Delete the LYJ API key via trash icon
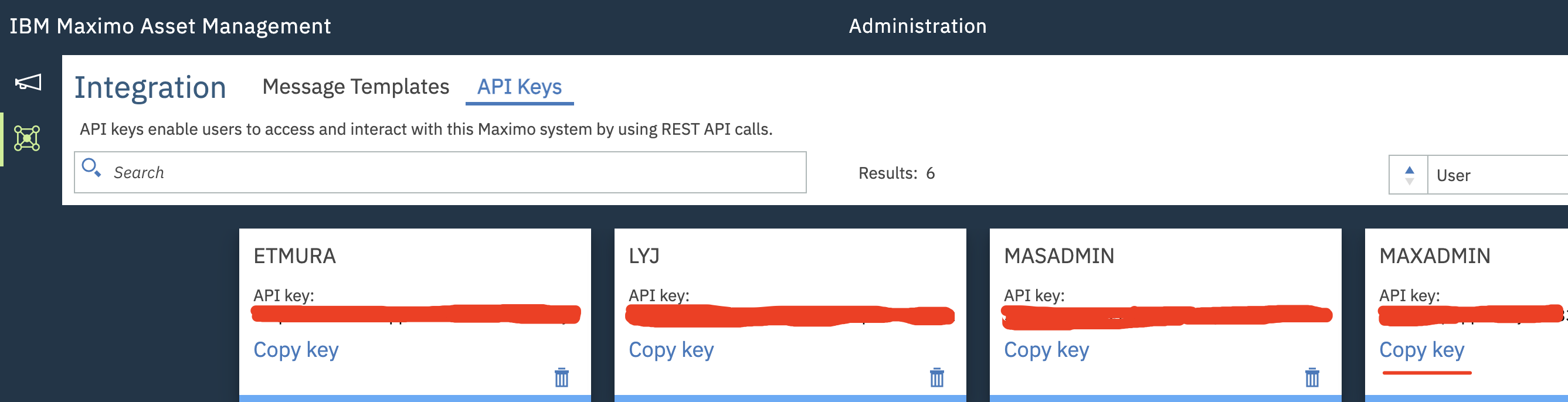The image size is (1568, 402). [937, 377]
